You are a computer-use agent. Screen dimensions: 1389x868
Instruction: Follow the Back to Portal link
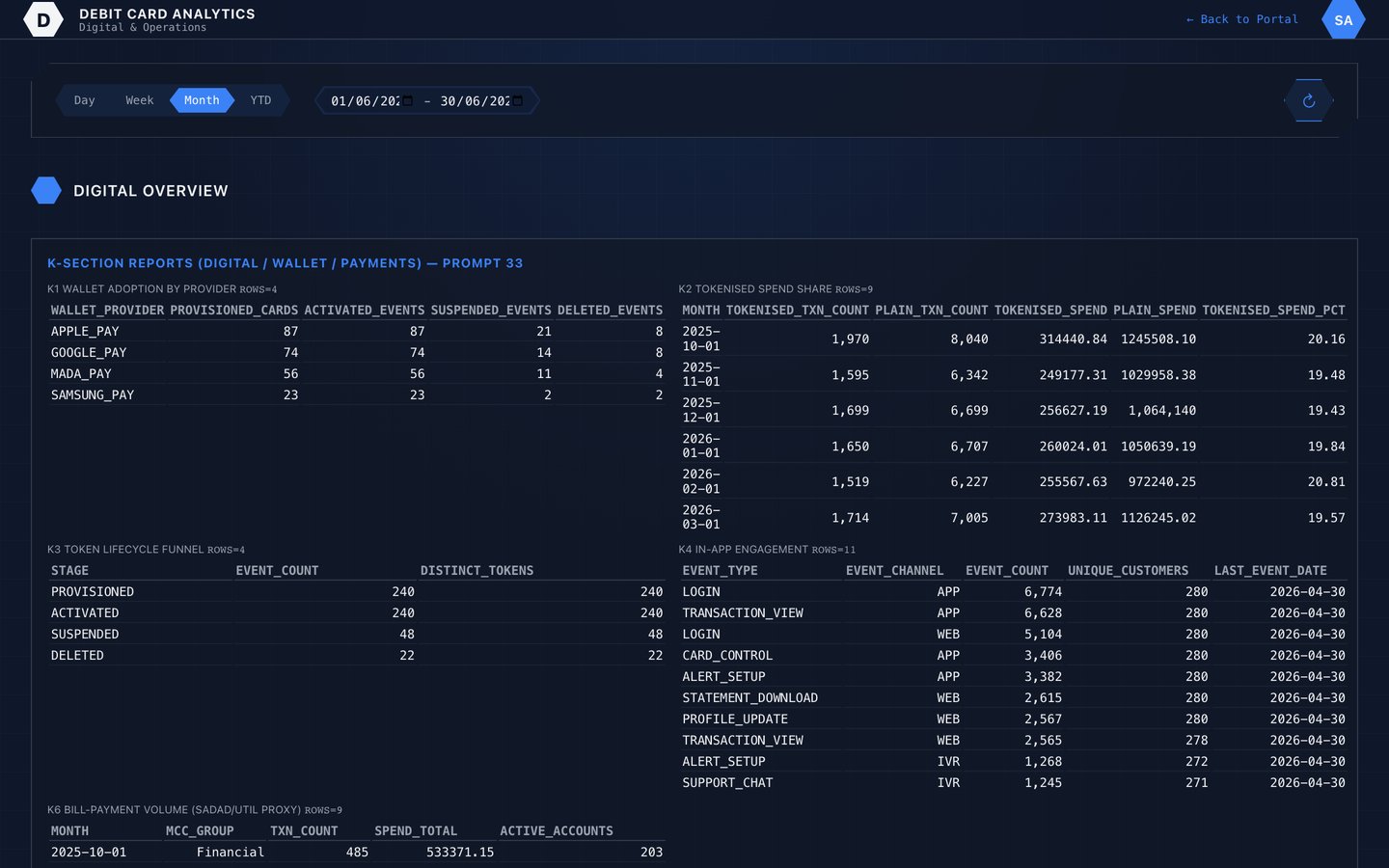pos(1242,19)
